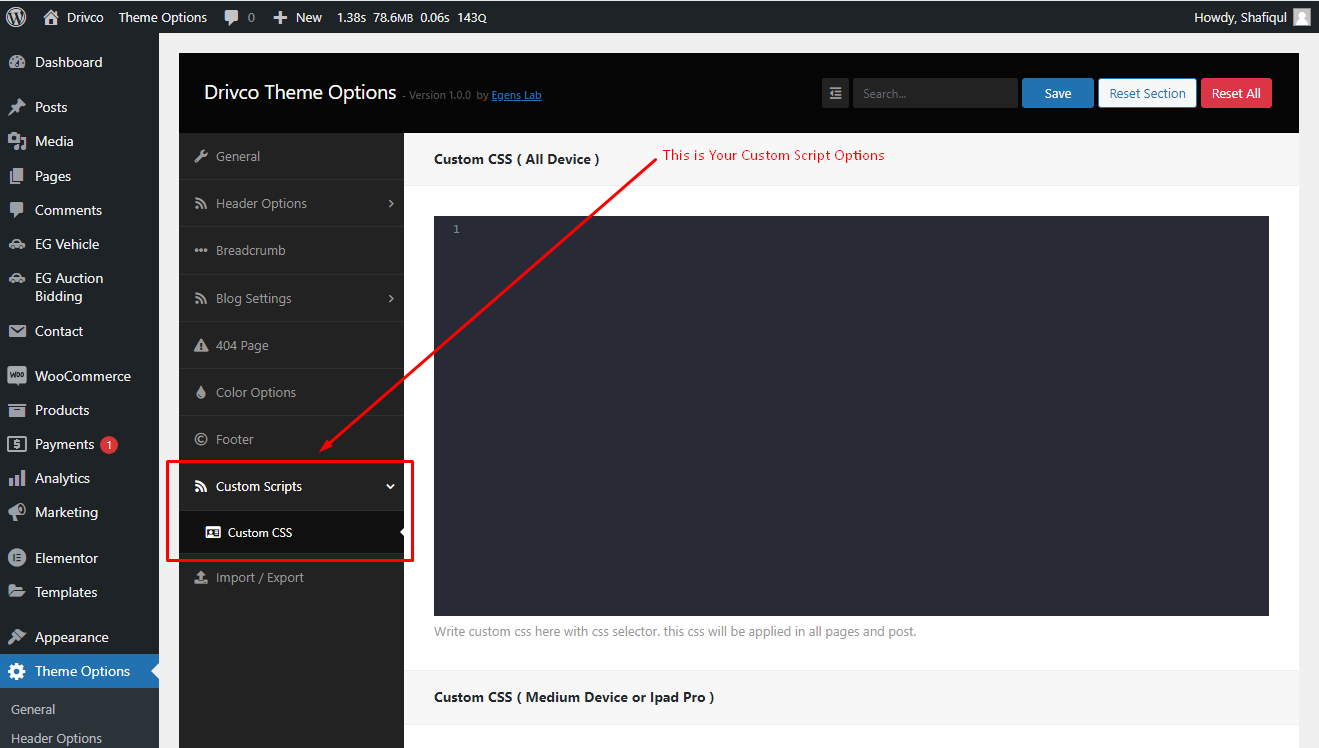Screen dimensions: 1319x748
Task: Open the Drivco site home icon
Action: pyautogui.click(x=51, y=17)
